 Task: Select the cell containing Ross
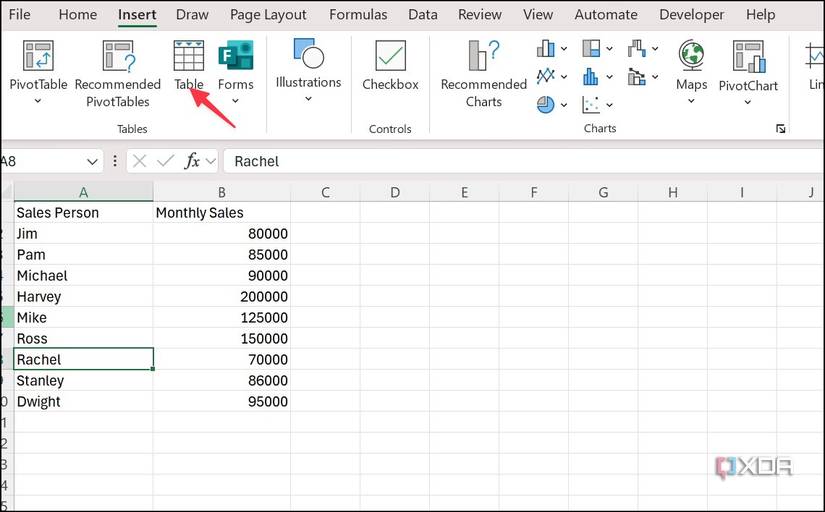coord(83,338)
